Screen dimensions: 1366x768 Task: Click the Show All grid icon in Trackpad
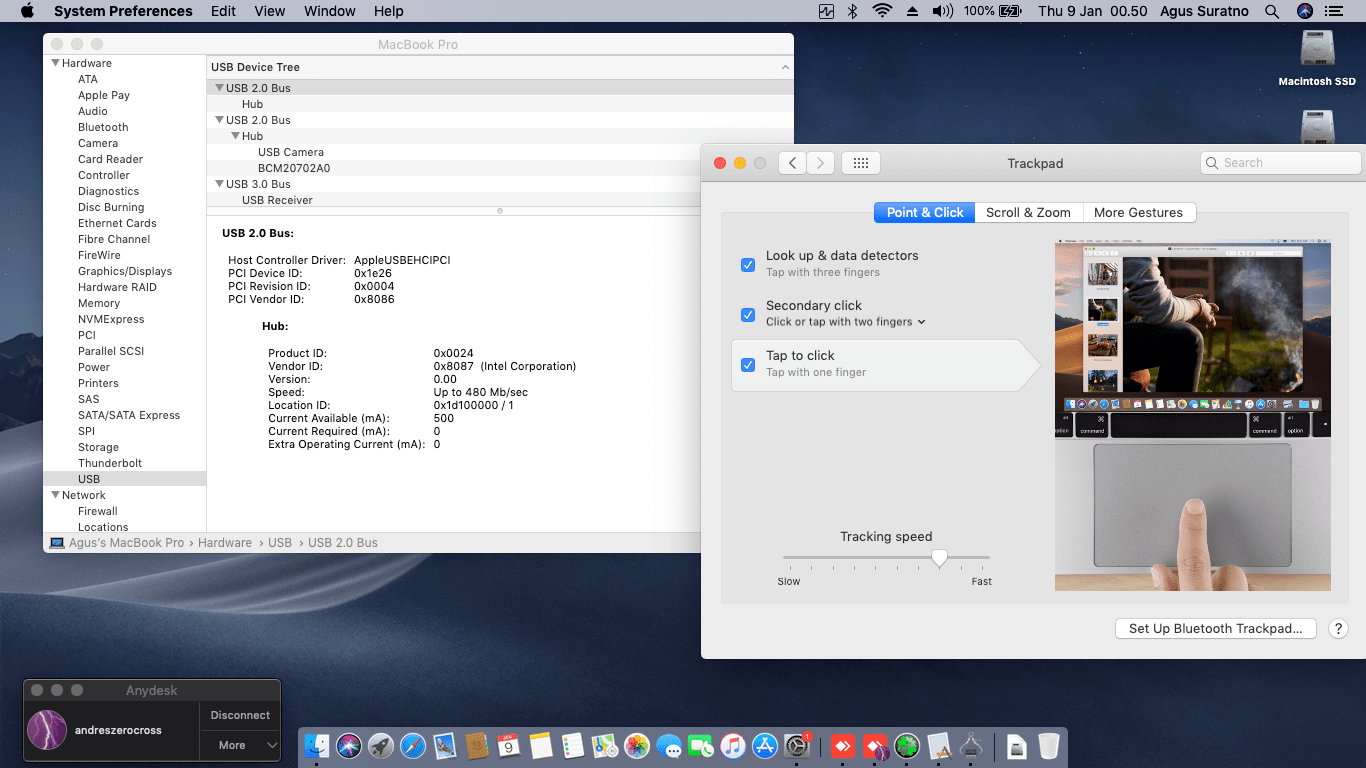(860, 163)
